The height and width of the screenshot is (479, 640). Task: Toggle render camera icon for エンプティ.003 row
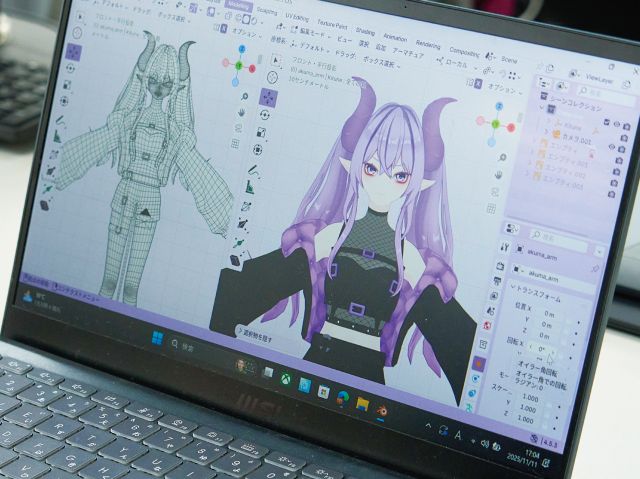pos(611,195)
